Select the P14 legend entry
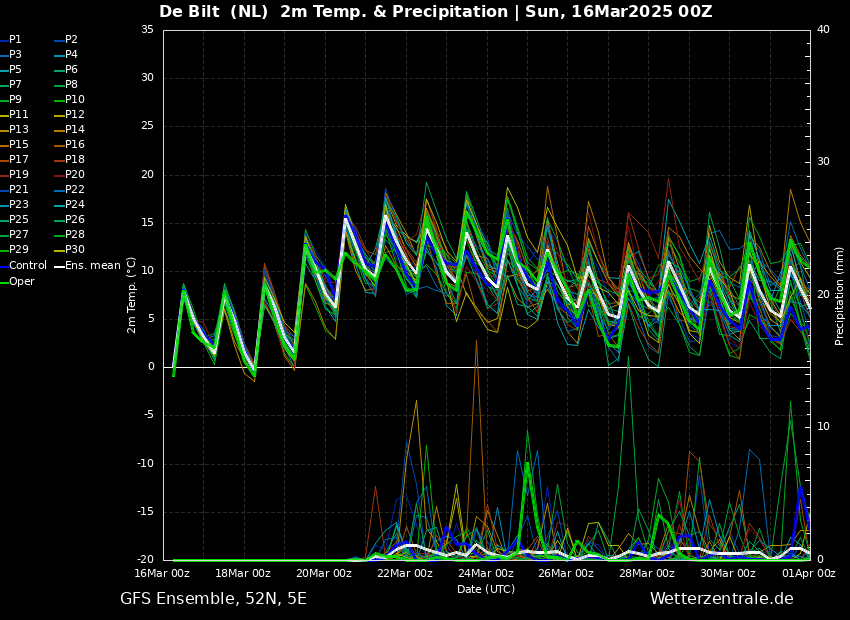Image resolution: width=850 pixels, height=620 pixels. tap(70, 130)
